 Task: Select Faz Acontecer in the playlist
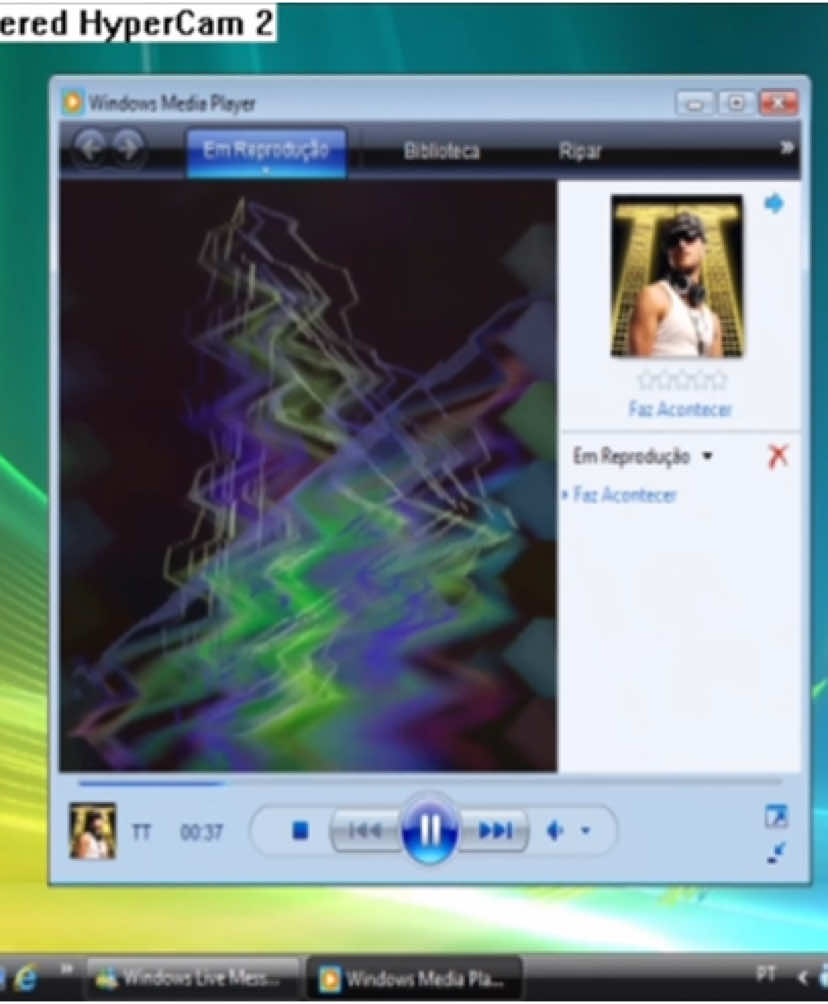pos(624,495)
